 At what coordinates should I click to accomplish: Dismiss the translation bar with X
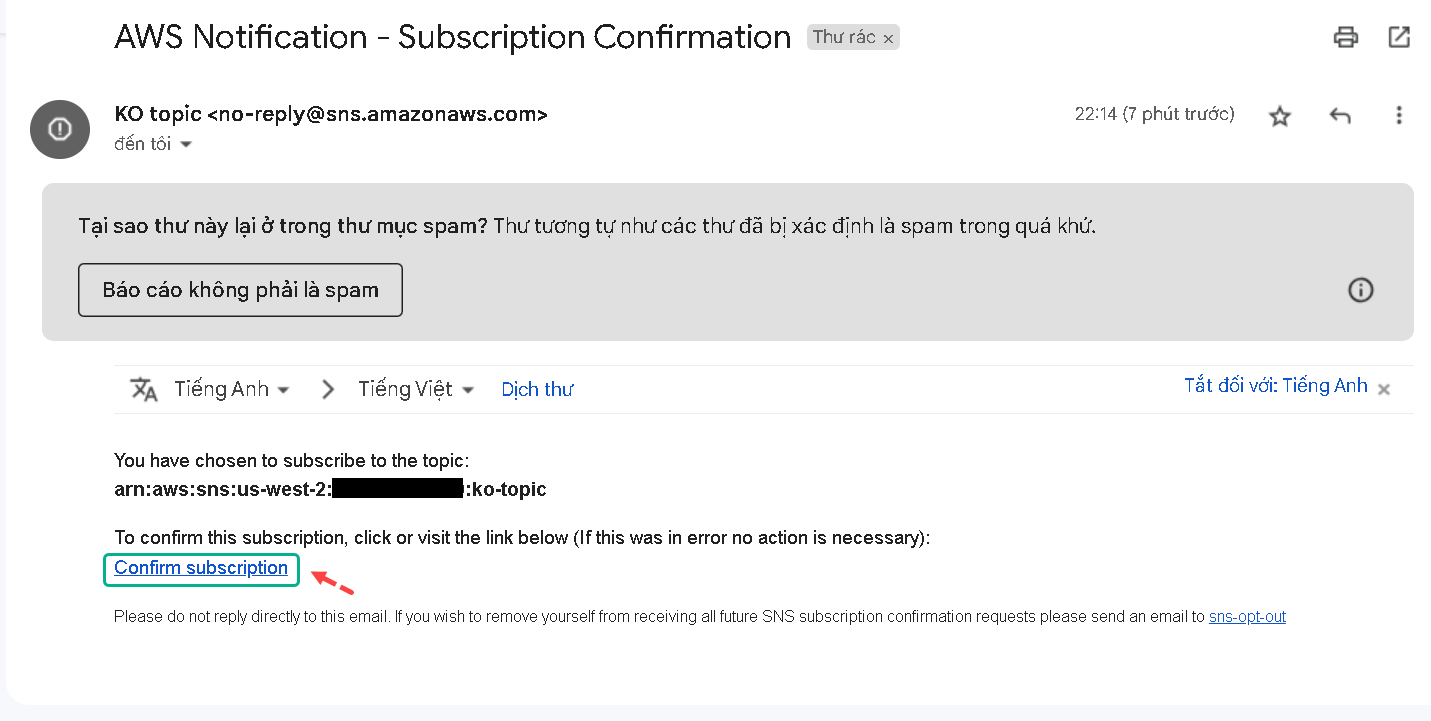1384,389
